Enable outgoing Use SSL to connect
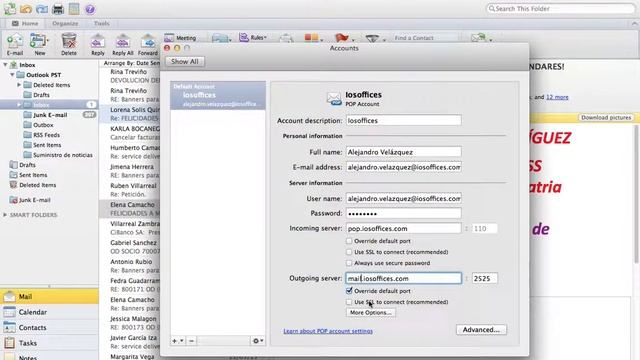Viewport: 640px width, 360px height. pyautogui.click(x=349, y=302)
